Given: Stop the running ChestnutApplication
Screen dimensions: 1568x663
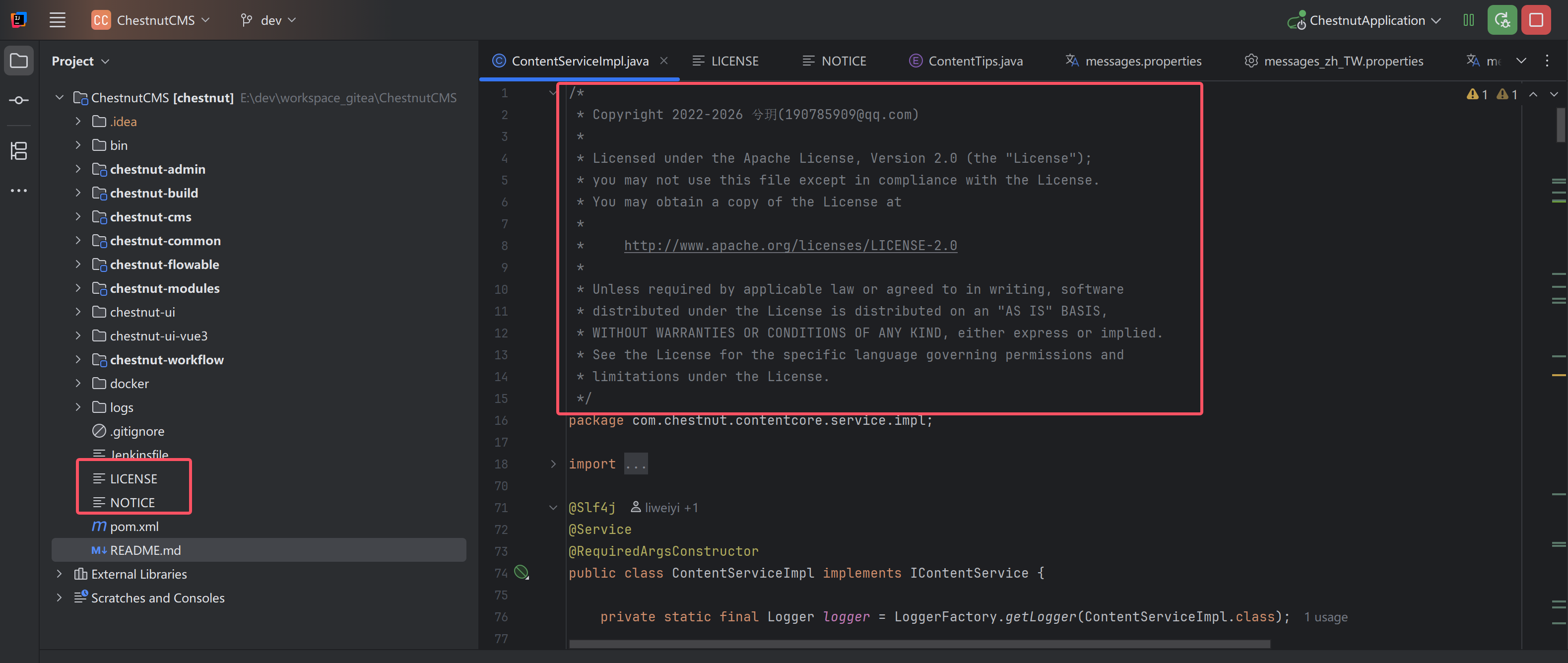Looking at the screenshot, I should [x=1536, y=20].
